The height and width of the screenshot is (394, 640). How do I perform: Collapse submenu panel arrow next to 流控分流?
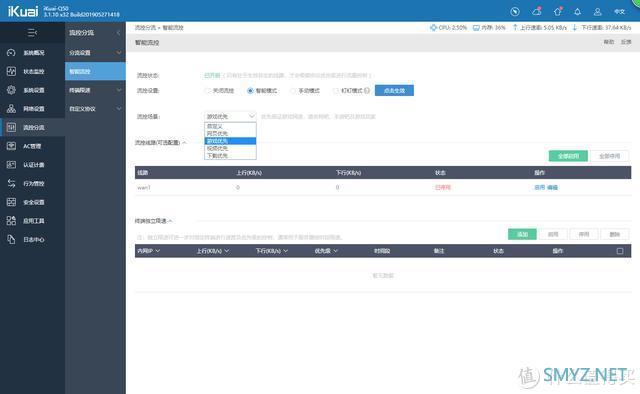(x=118, y=33)
